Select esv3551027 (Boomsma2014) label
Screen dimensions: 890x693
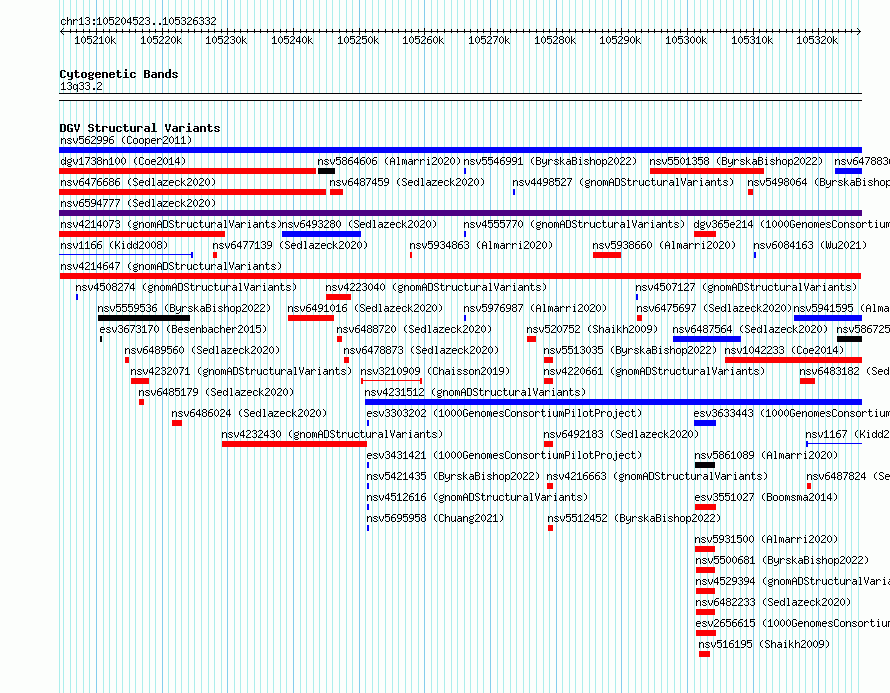(766, 497)
